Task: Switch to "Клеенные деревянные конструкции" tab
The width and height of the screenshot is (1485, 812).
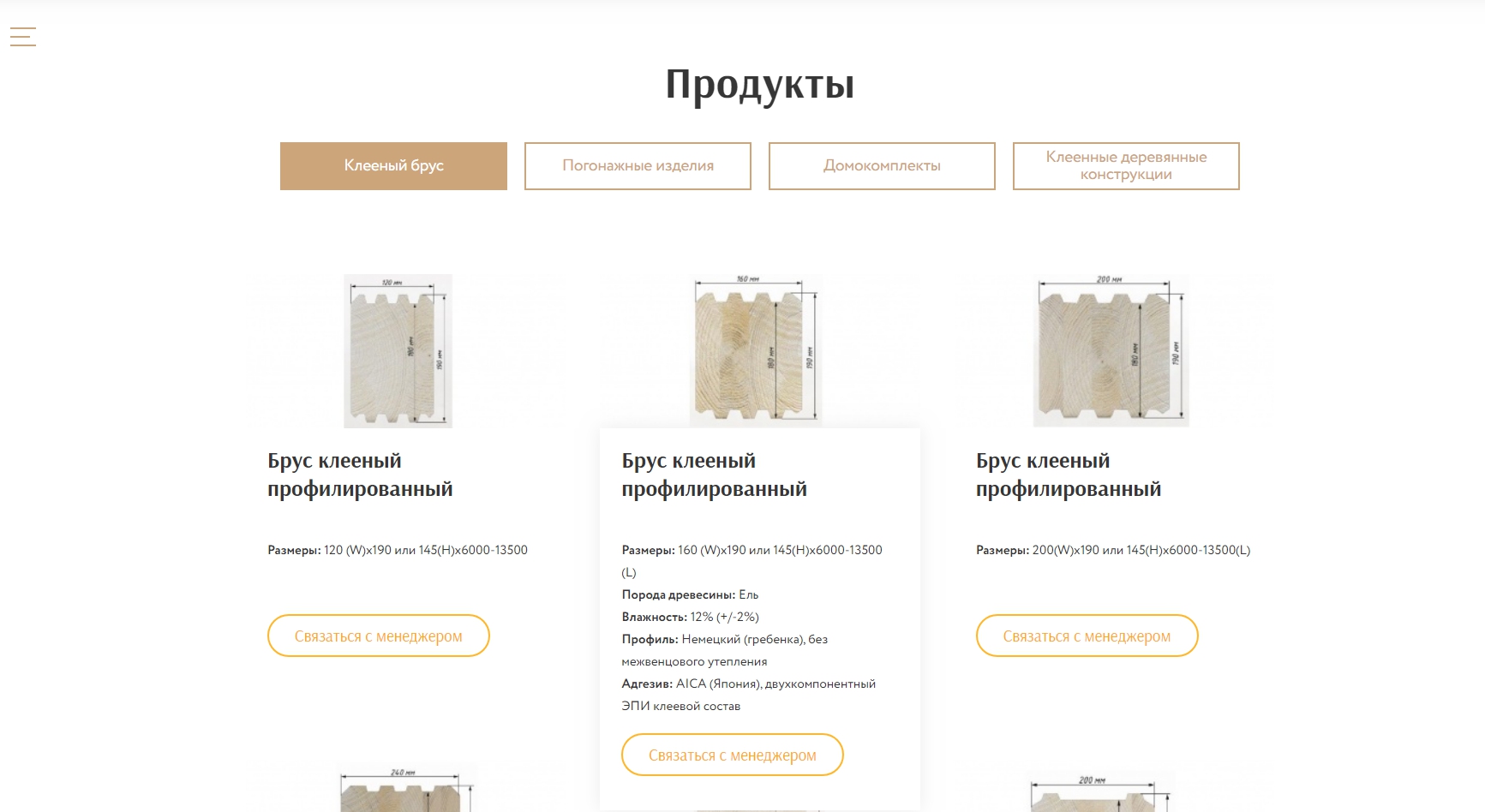Action: (x=1126, y=166)
